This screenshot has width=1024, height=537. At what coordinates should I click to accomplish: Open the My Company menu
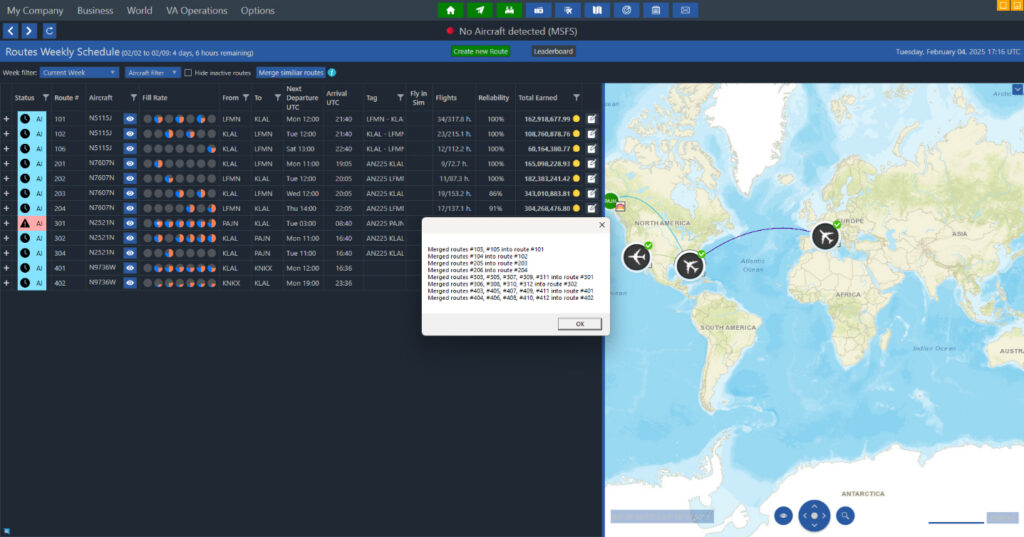(x=35, y=10)
